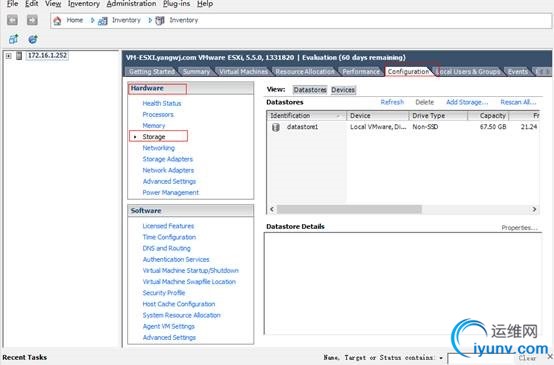Click the Delete datastore link
554x365 pixels.
point(425,102)
